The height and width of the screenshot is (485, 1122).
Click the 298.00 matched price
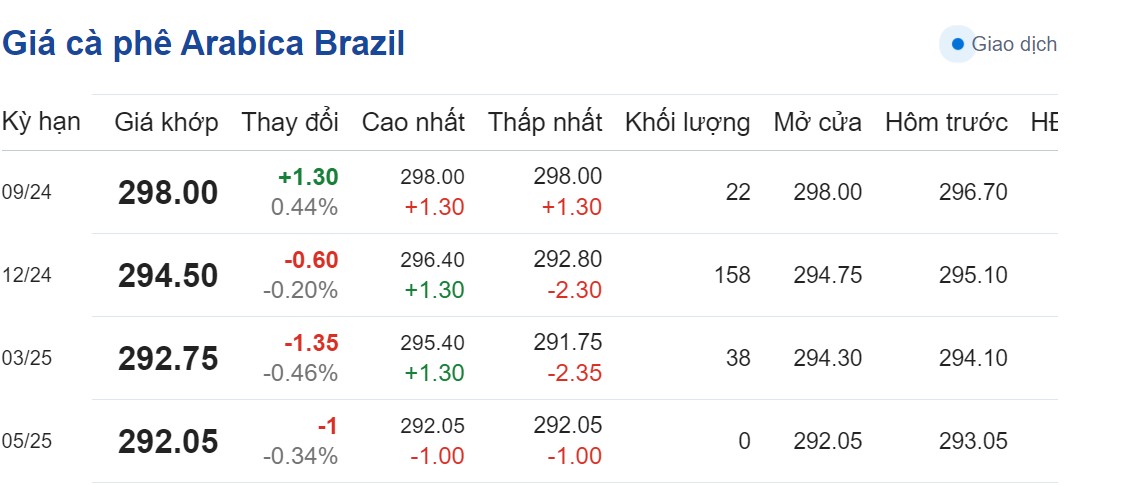point(168,193)
